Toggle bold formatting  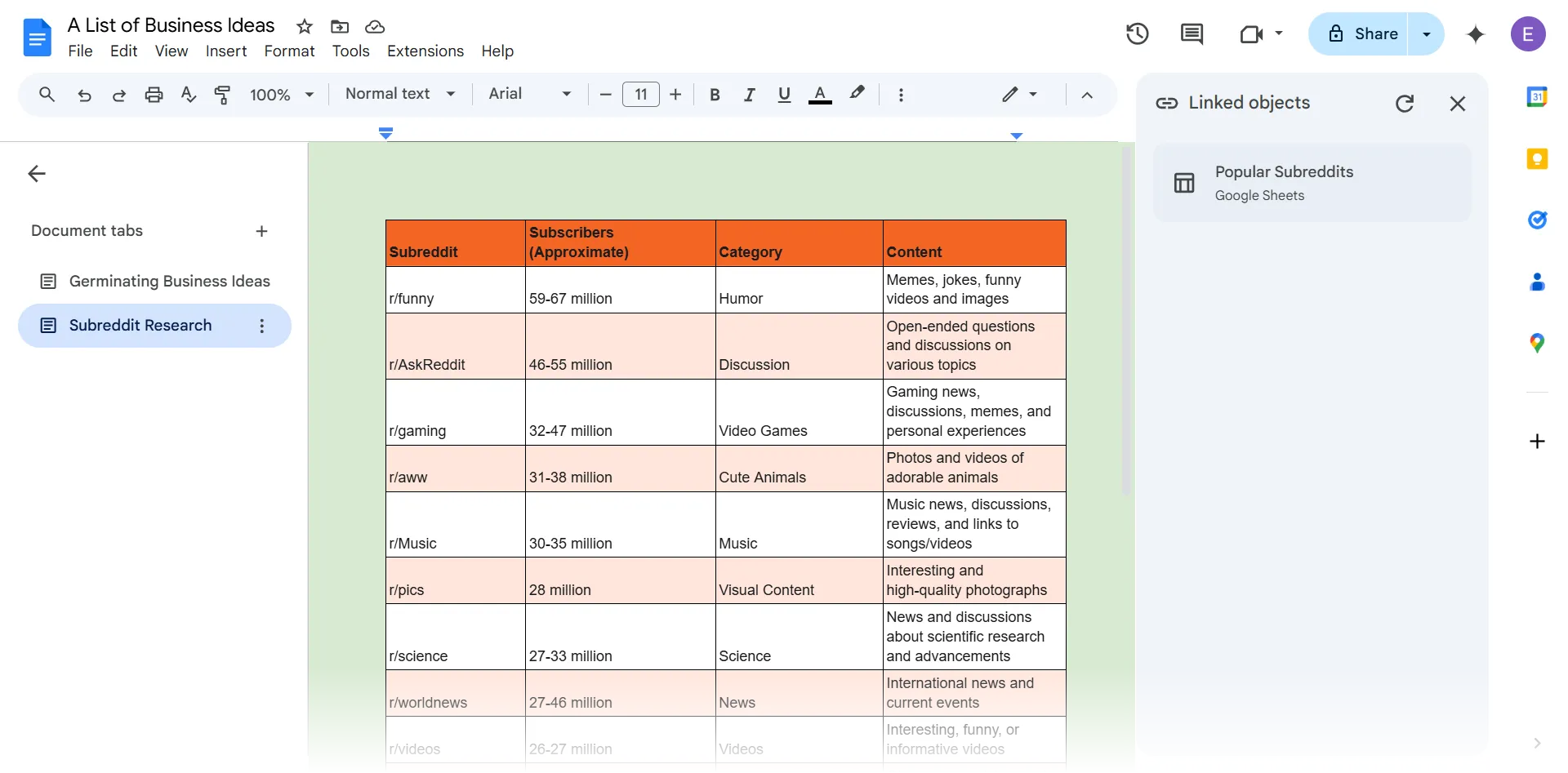[x=715, y=94]
